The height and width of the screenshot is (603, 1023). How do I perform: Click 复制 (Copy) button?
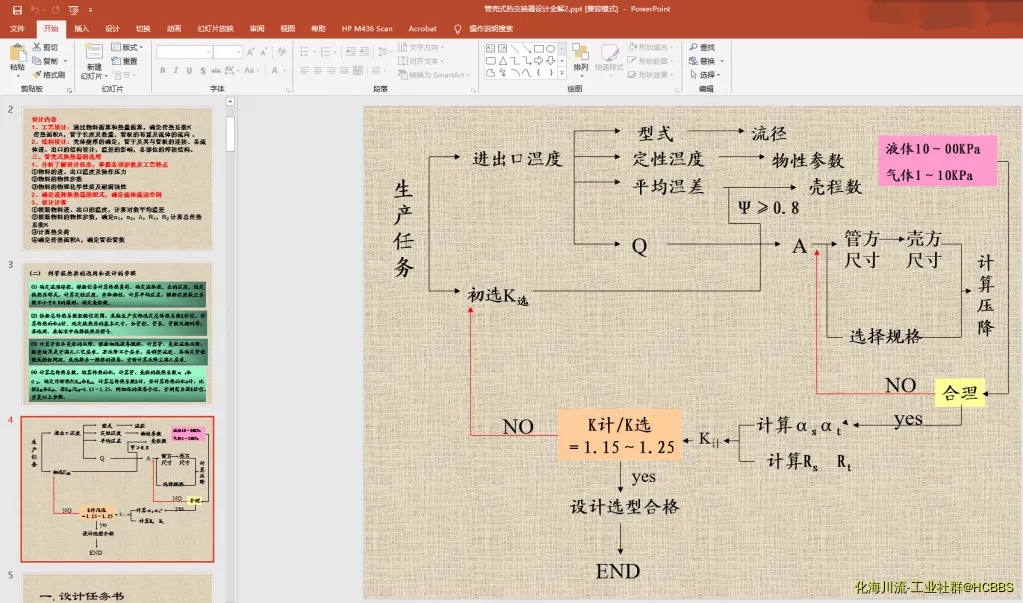(x=45, y=61)
